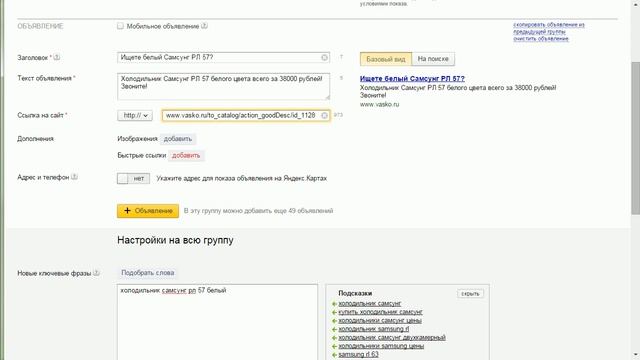The height and width of the screenshot is (360, 640).
Task: Add suggestion samsung rl 63 via plus icon
Action: (334, 355)
